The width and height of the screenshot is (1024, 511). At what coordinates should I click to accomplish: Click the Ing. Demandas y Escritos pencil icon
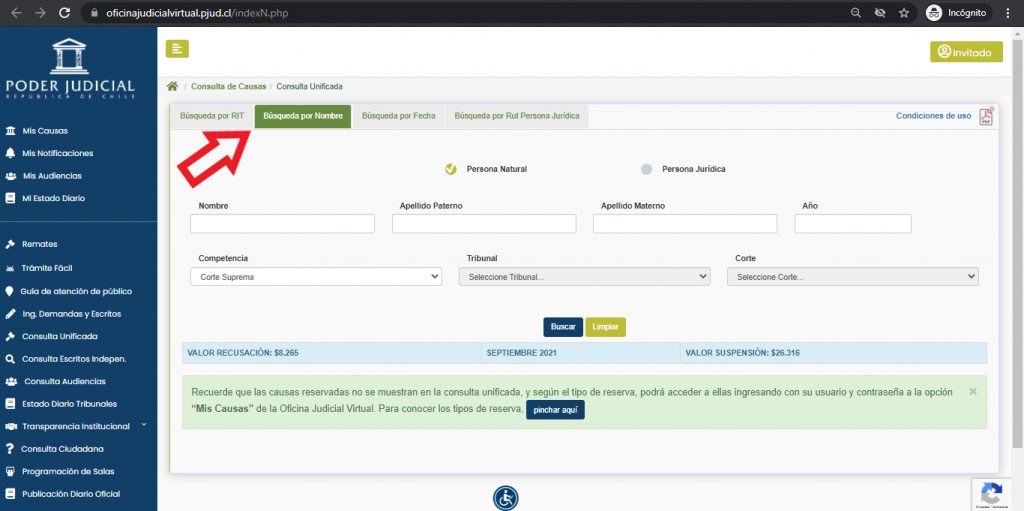(x=10, y=314)
